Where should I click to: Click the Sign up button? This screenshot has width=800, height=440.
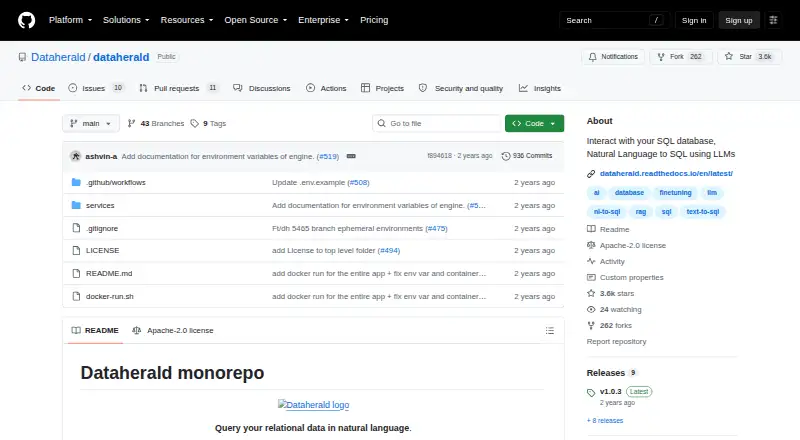[x=739, y=20]
